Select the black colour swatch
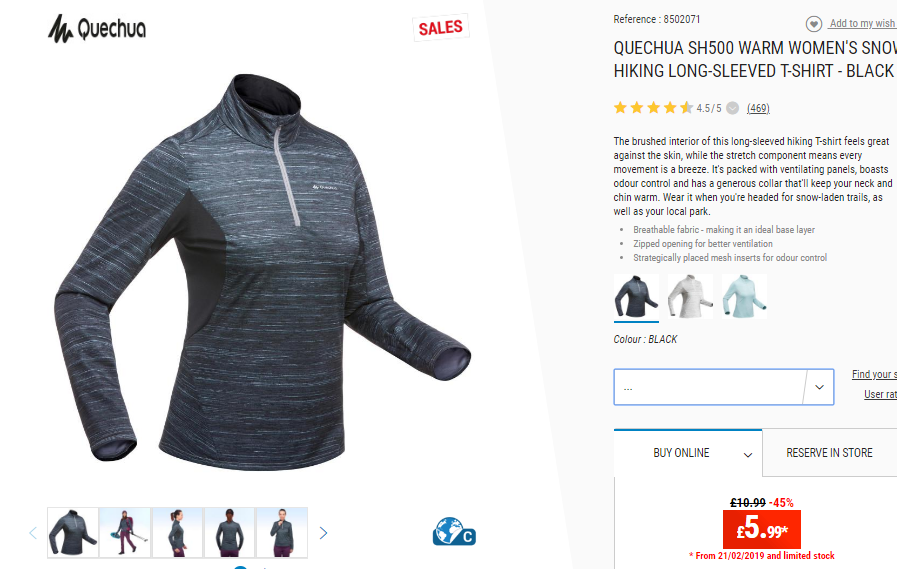This screenshot has height=569, width=897. tap(636, 296)
